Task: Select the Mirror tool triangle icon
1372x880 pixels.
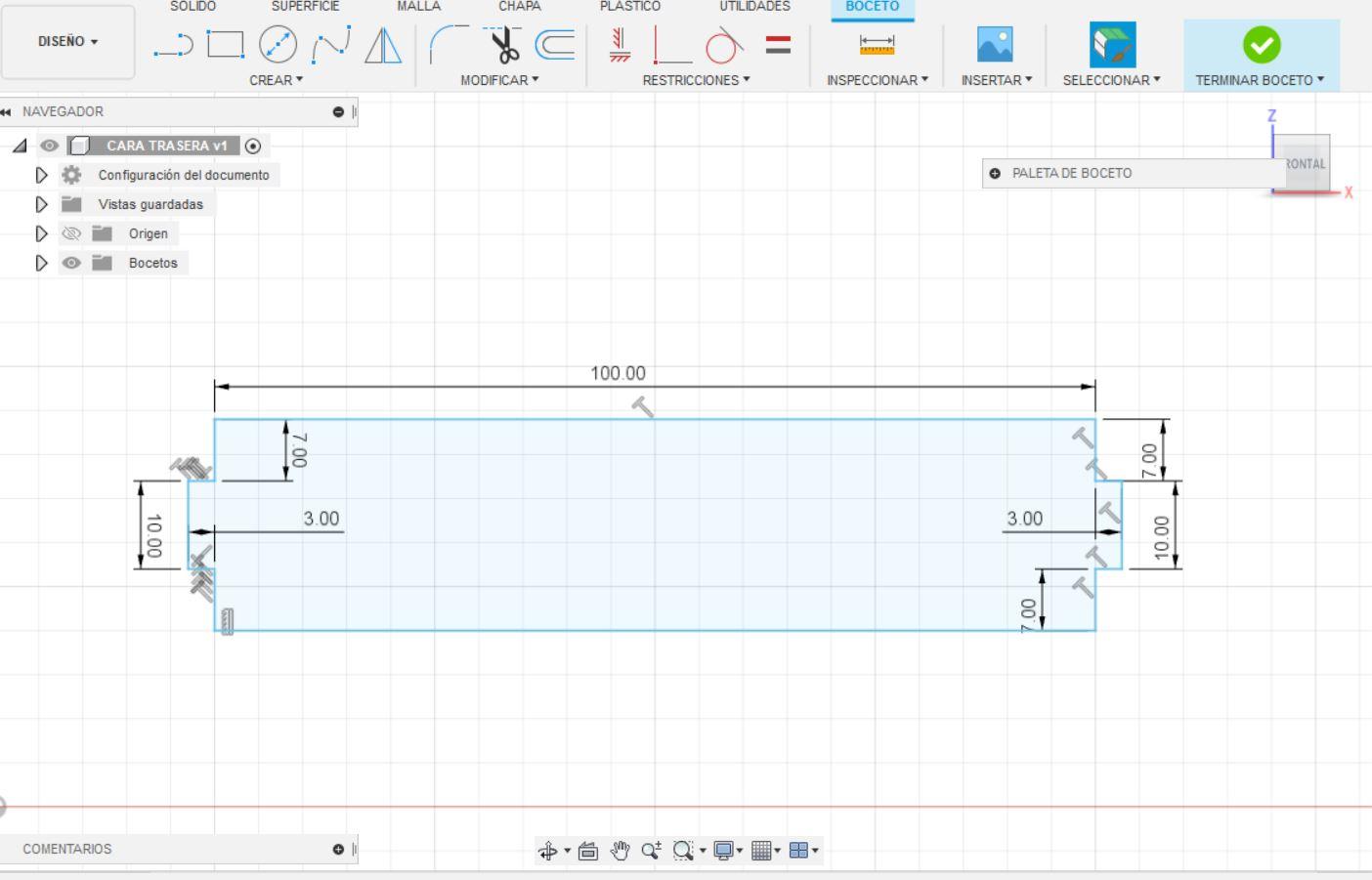Action: [x=383, y=45]
